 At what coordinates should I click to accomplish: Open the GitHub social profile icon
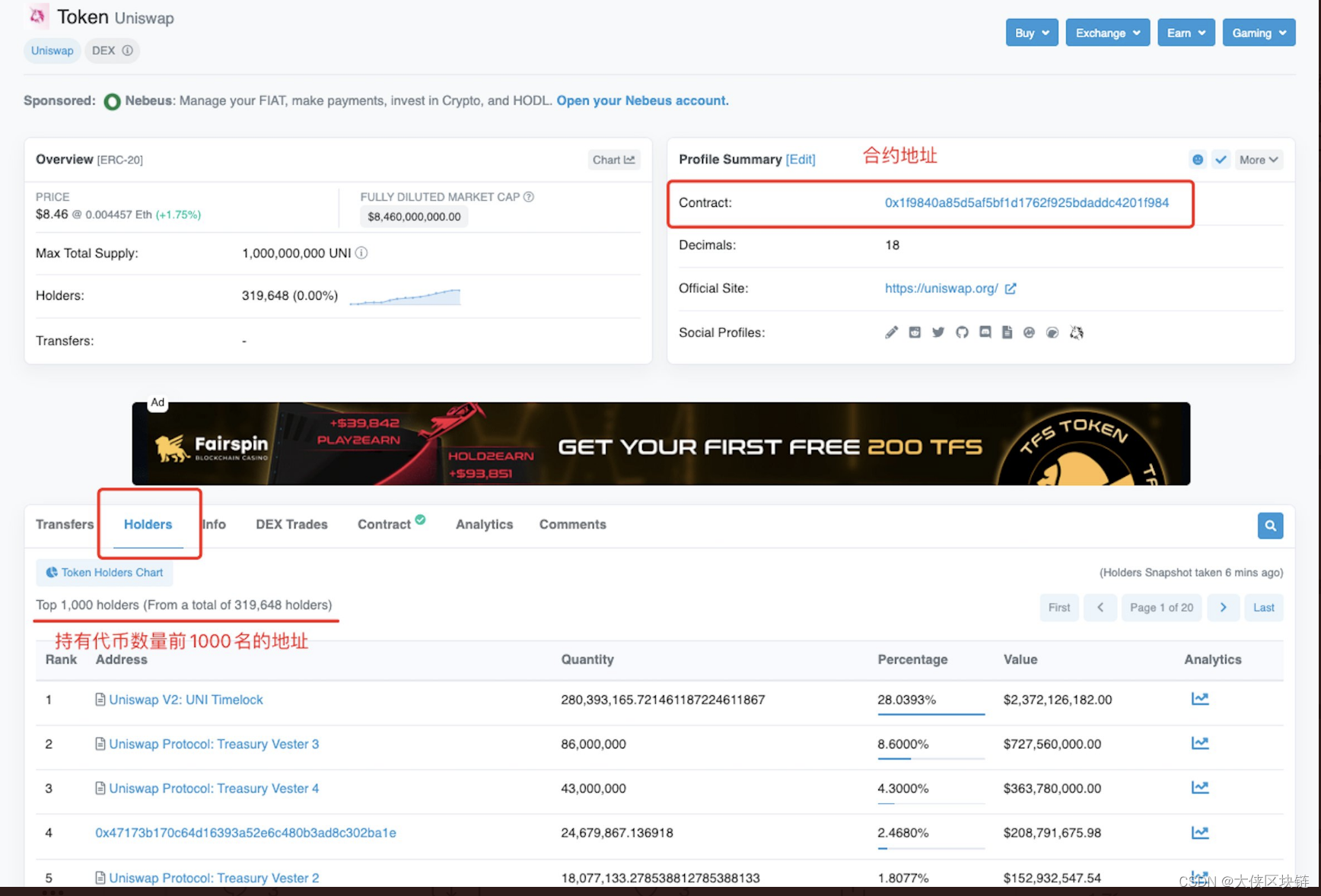pos(961,332)
